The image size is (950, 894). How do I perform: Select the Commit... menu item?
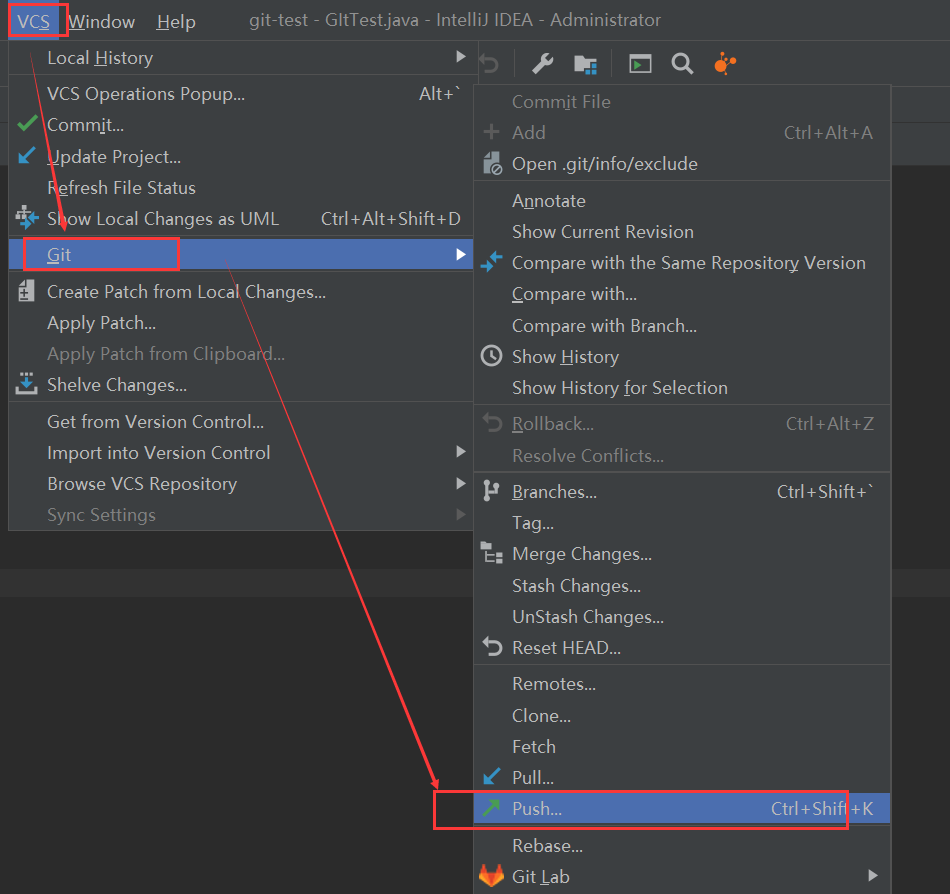[x=241, y=125]
